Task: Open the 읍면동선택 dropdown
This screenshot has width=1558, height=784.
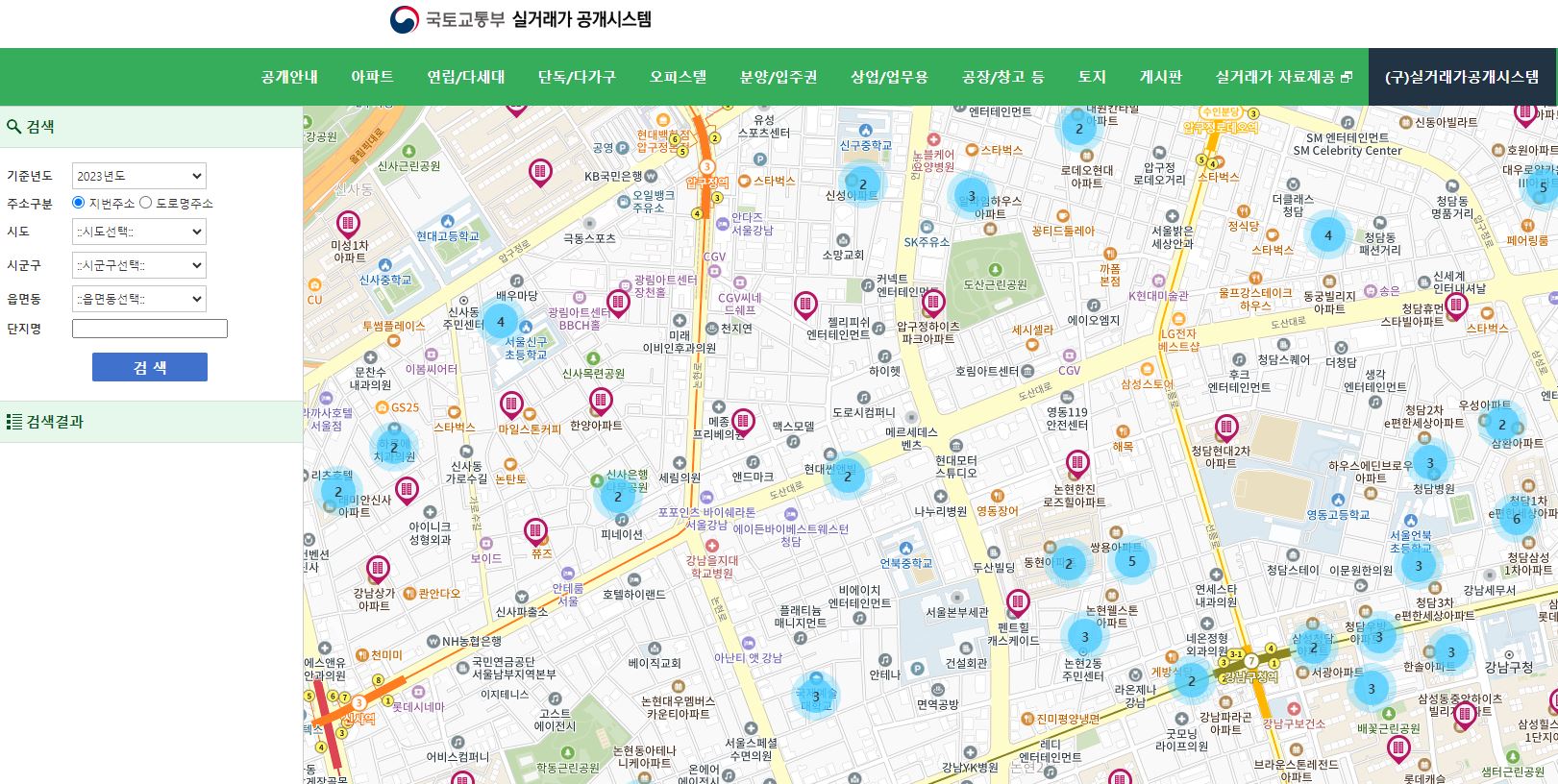Action: pyautogui.click(x=139, y=299)
